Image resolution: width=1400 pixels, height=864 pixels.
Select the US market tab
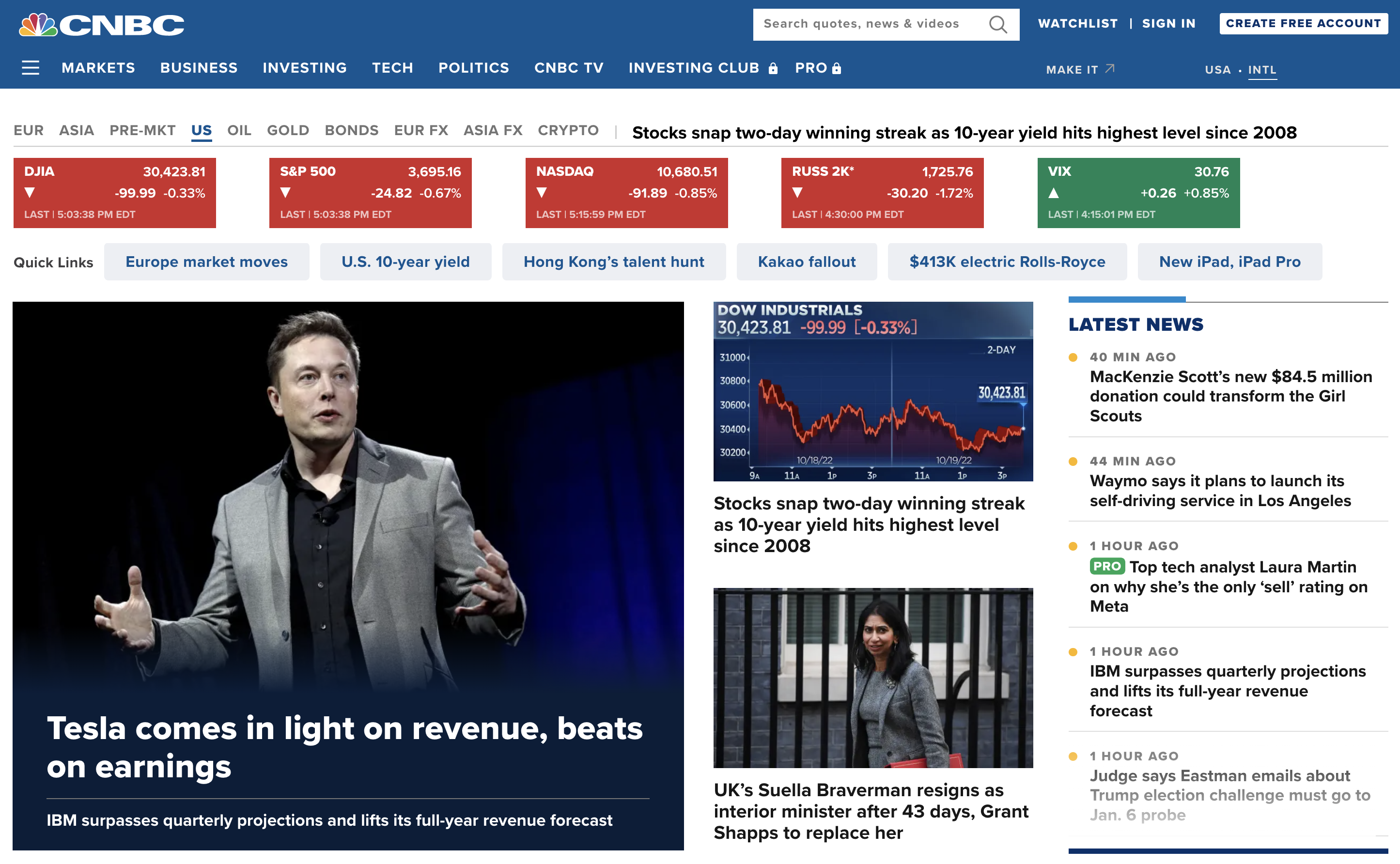[x=201, y=130]
